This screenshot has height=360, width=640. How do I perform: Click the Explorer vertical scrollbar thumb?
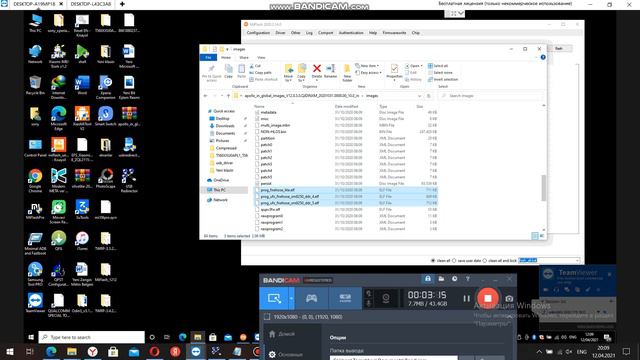(544, 188)
